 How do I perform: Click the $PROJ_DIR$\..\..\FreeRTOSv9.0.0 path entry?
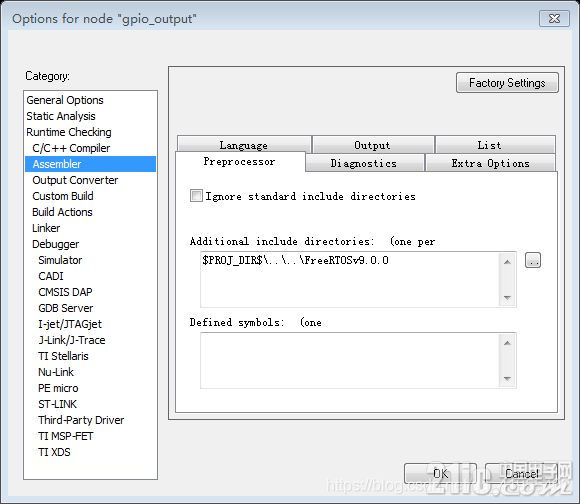pos(295,260)
